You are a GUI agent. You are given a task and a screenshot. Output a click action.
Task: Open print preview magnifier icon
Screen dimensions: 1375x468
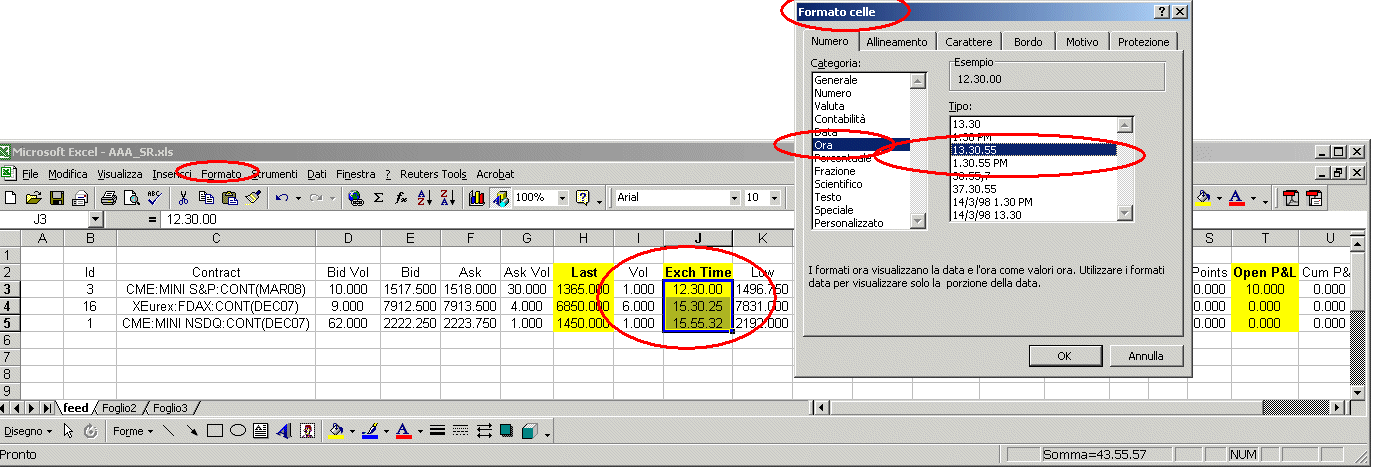pos(132,198)
